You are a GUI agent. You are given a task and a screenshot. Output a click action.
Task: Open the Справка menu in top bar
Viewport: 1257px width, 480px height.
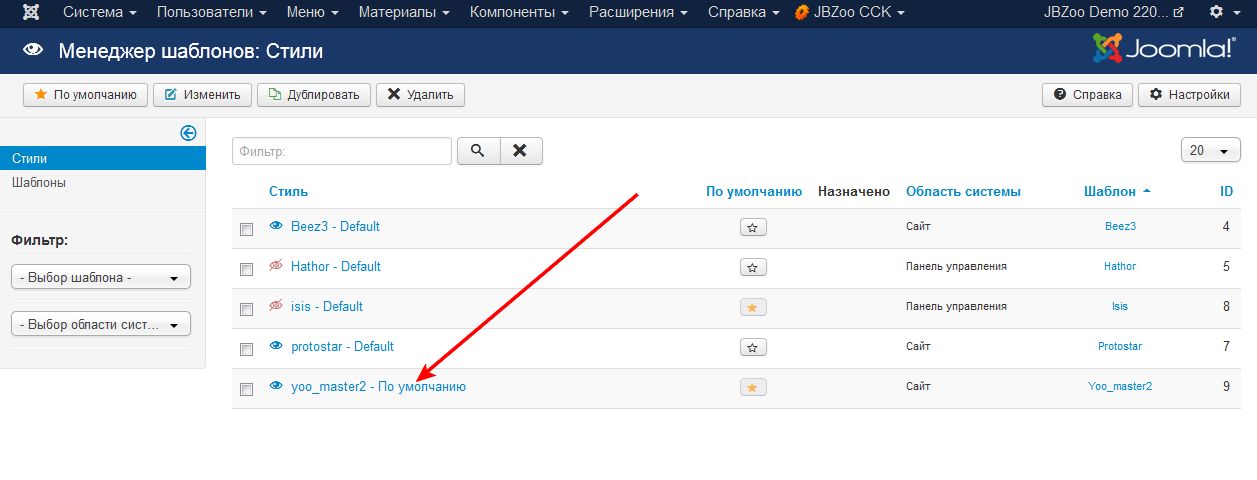743,13
